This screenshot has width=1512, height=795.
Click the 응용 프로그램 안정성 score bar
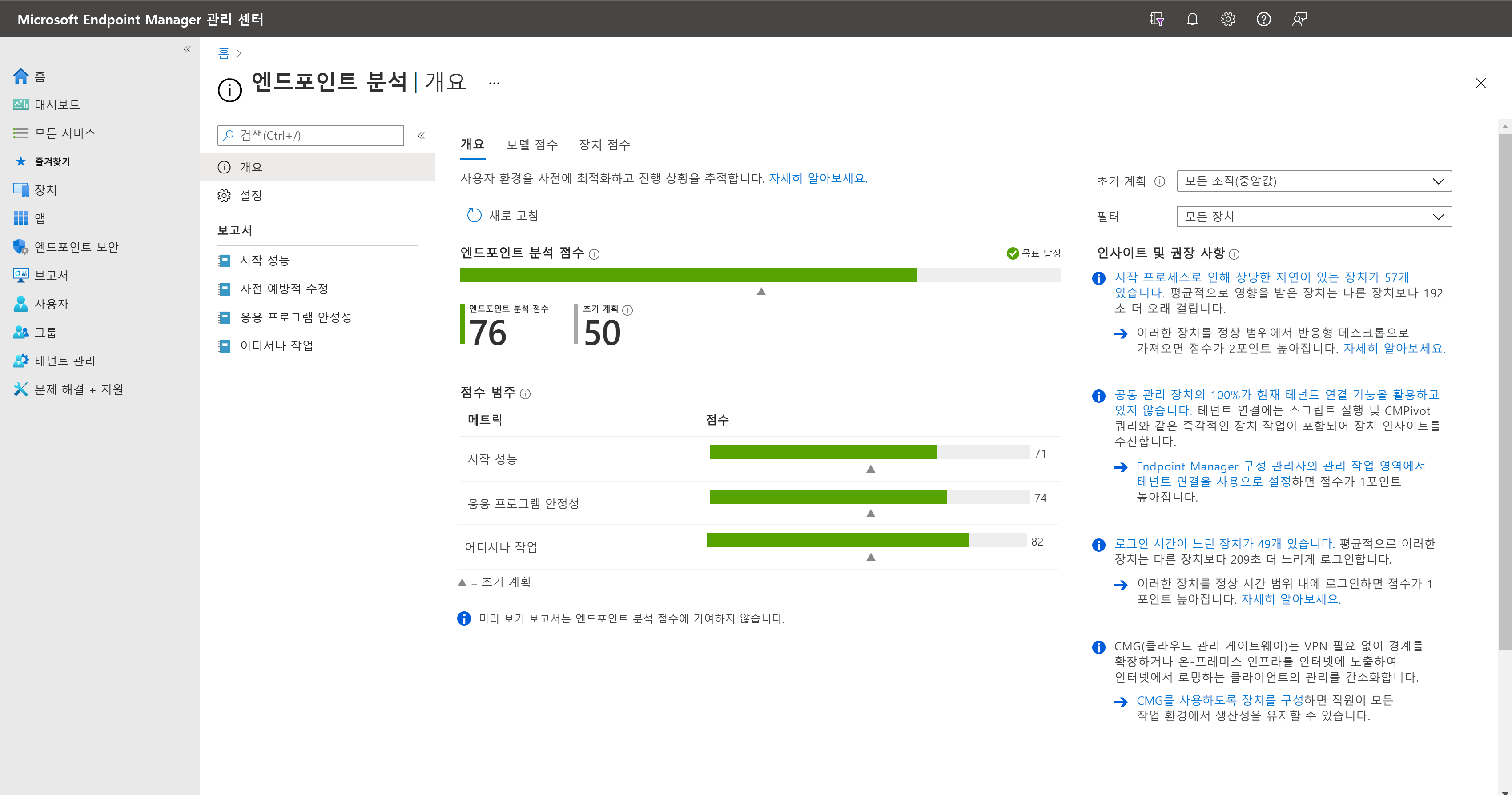869,497
